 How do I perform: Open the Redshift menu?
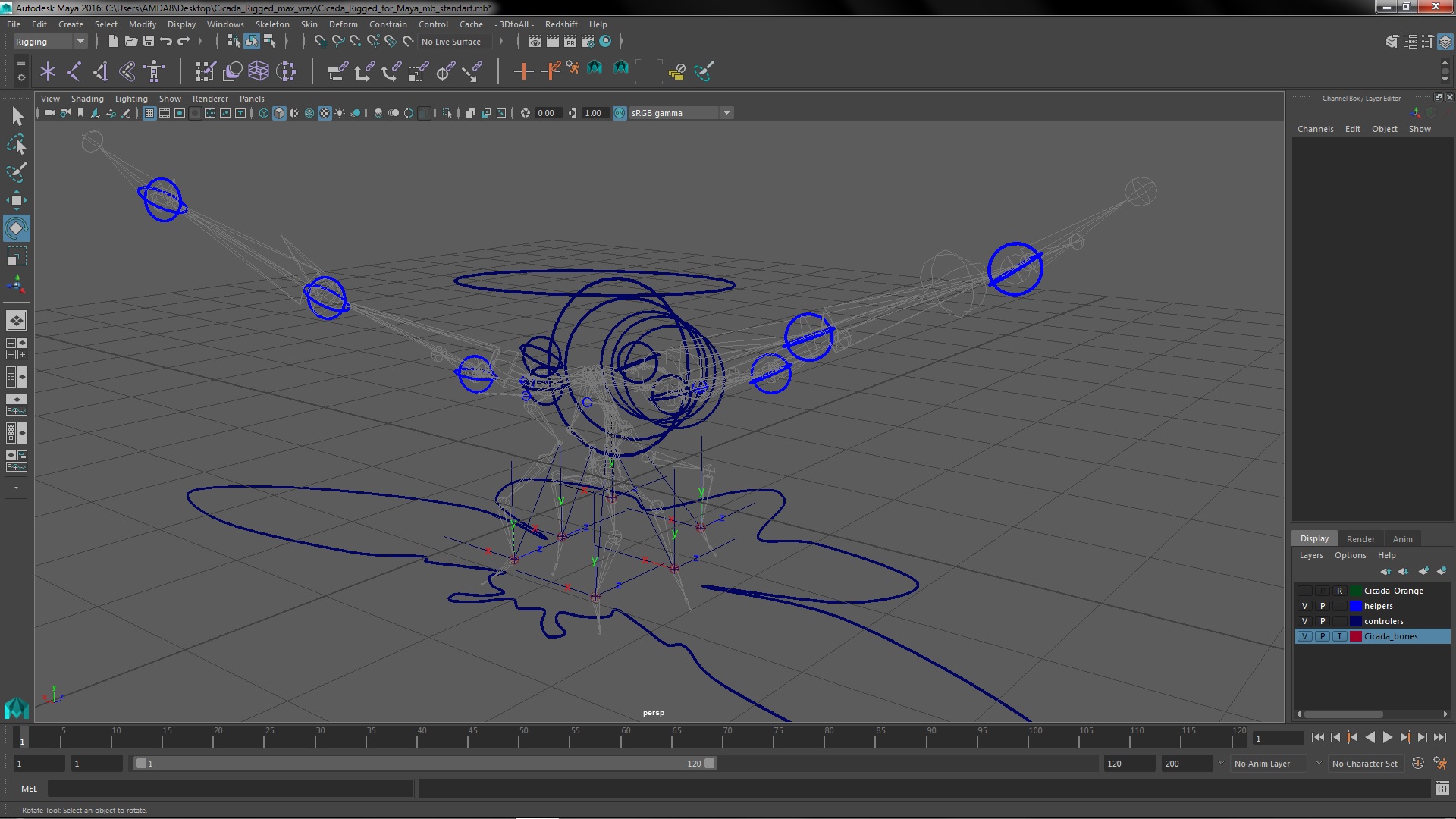(x=560, y=24)
